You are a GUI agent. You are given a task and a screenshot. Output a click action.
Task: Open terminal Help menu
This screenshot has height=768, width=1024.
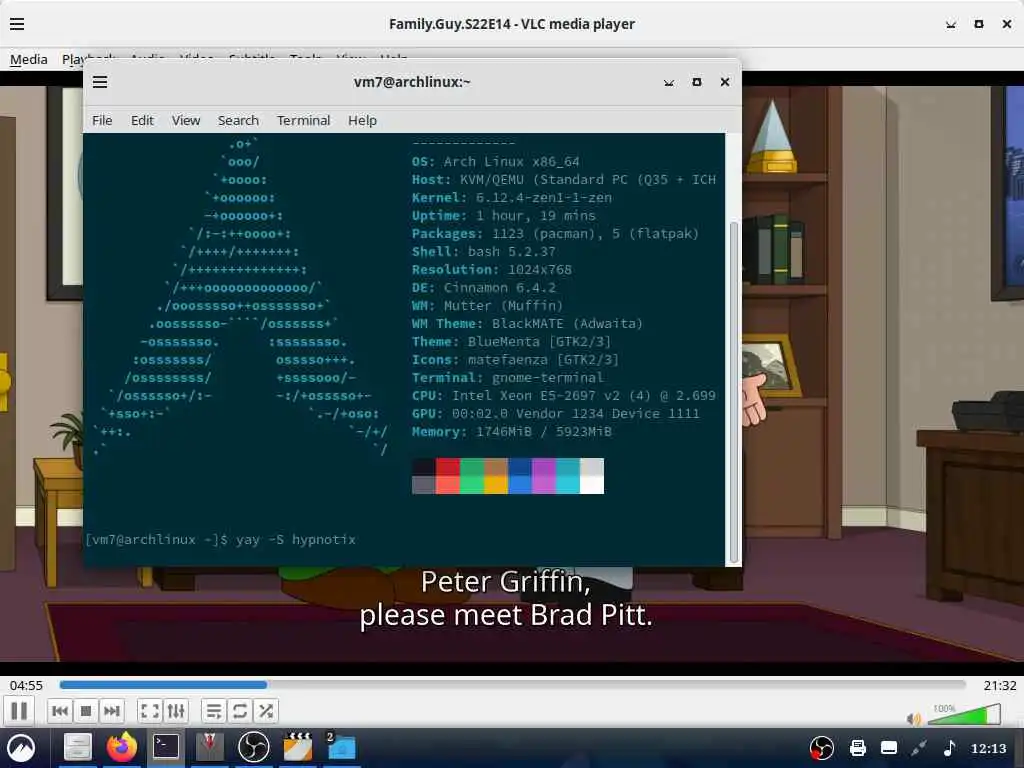[x=362, y=120]
